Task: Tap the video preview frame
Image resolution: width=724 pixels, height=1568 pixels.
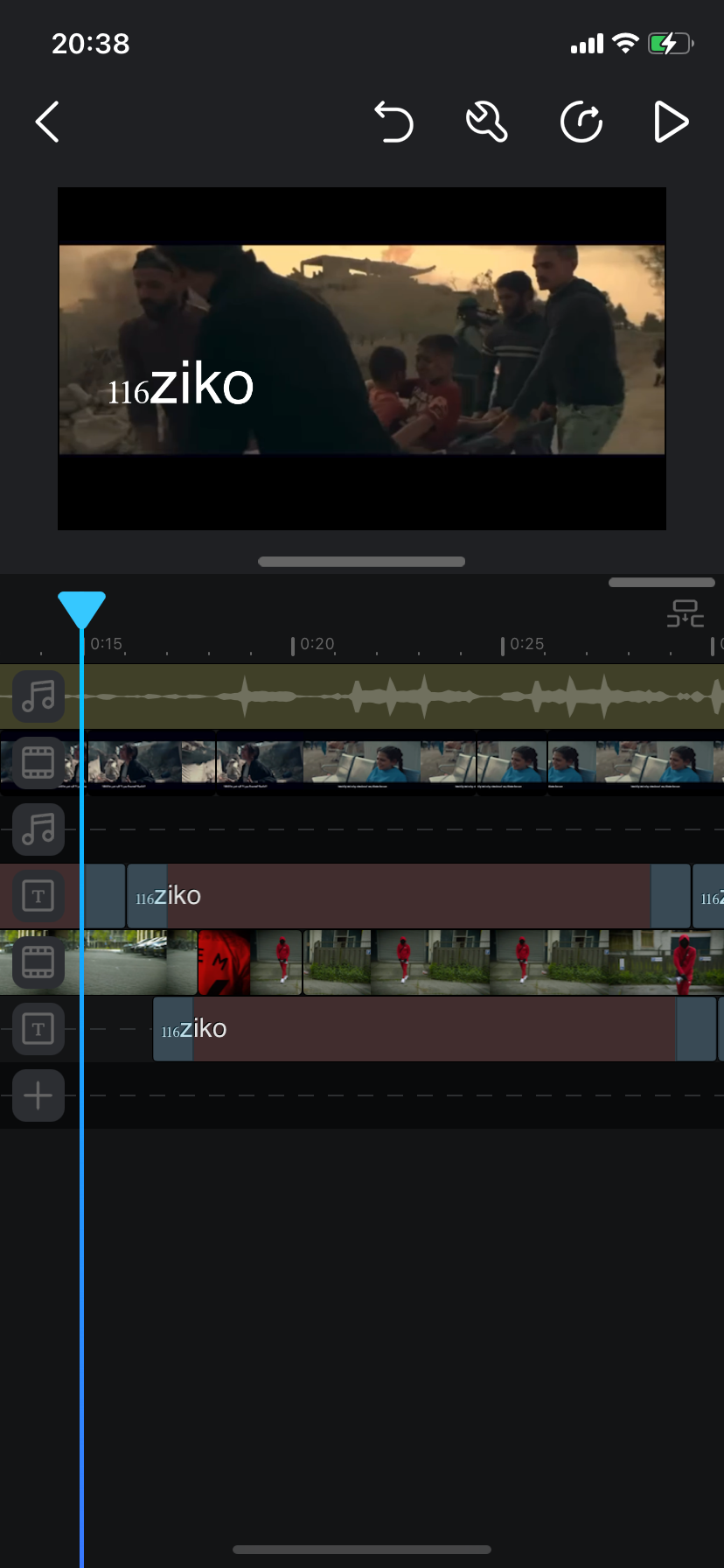Action: pos(362,359)
